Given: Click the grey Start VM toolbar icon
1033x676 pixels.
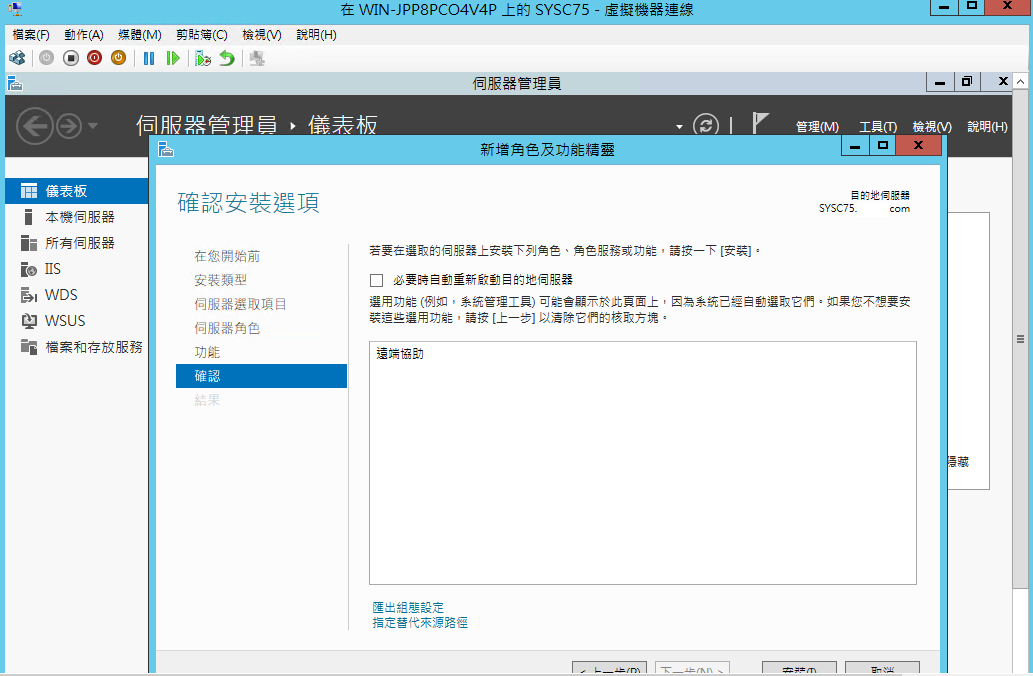Looking at the screenshot, I should (46, 59).
